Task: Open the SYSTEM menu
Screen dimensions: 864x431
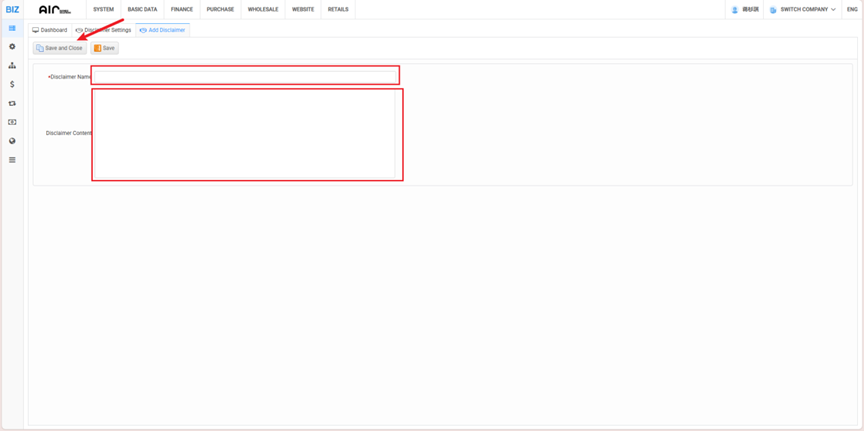Action: click(x=103, y=10)
